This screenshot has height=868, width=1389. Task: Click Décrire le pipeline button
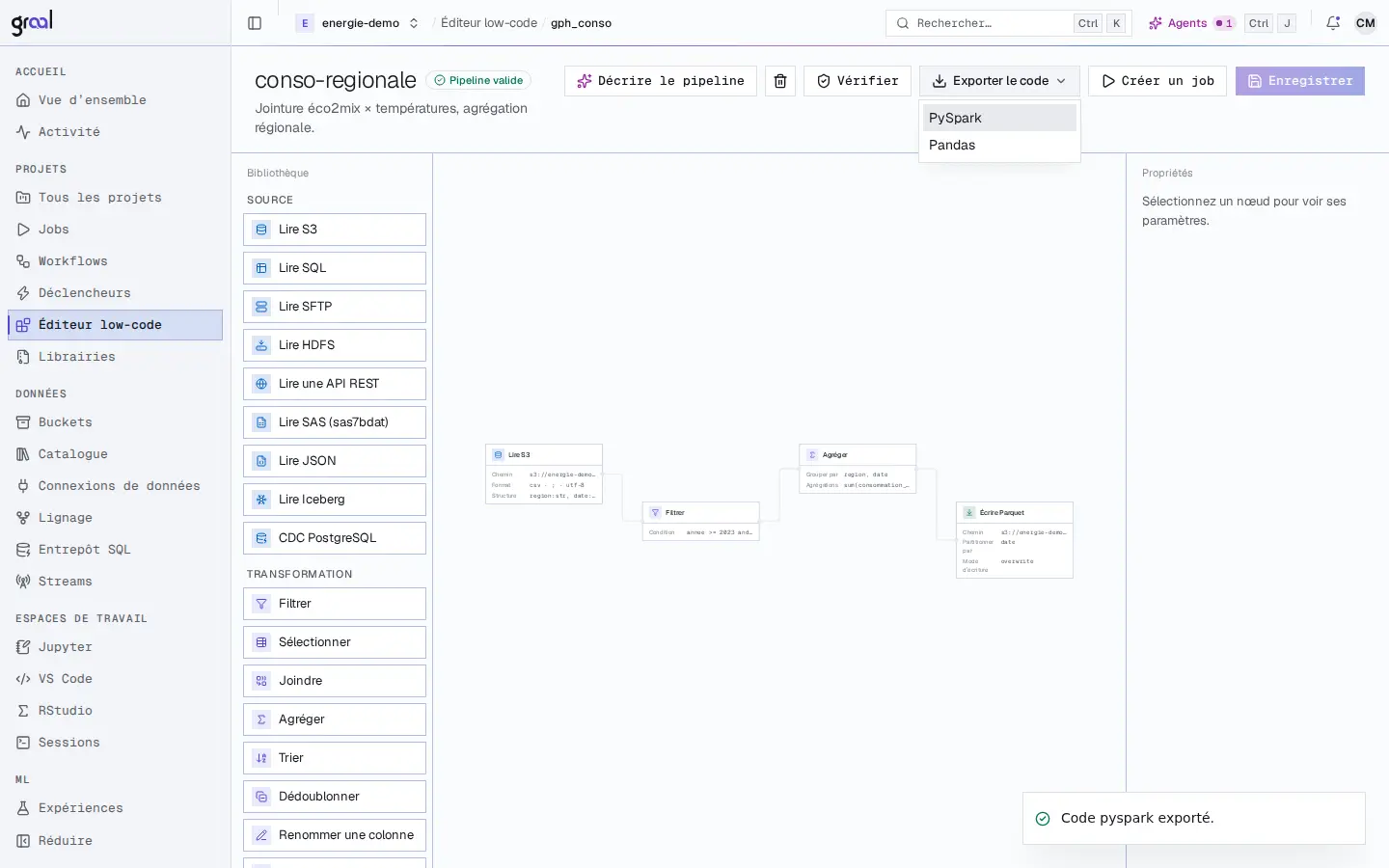(661, 81)
